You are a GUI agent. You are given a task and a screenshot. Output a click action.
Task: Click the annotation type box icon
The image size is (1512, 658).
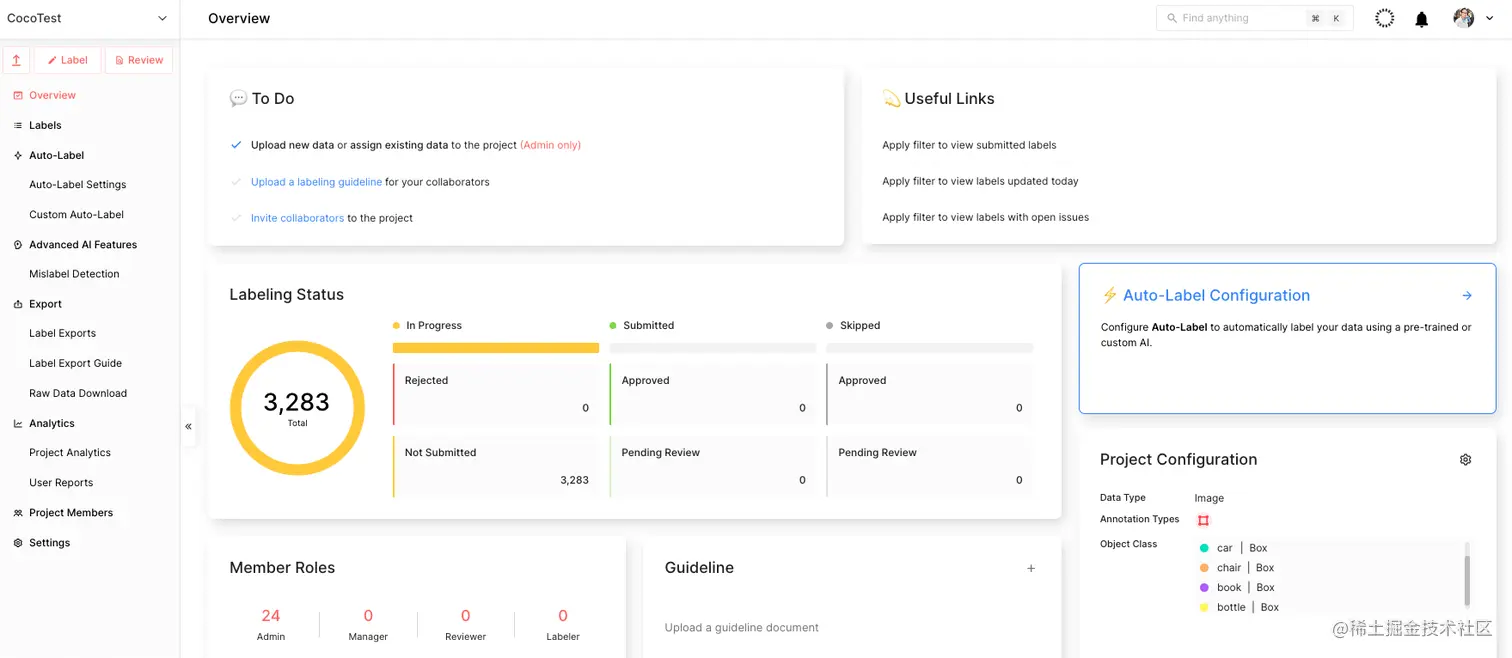(x=1204, y=519)
